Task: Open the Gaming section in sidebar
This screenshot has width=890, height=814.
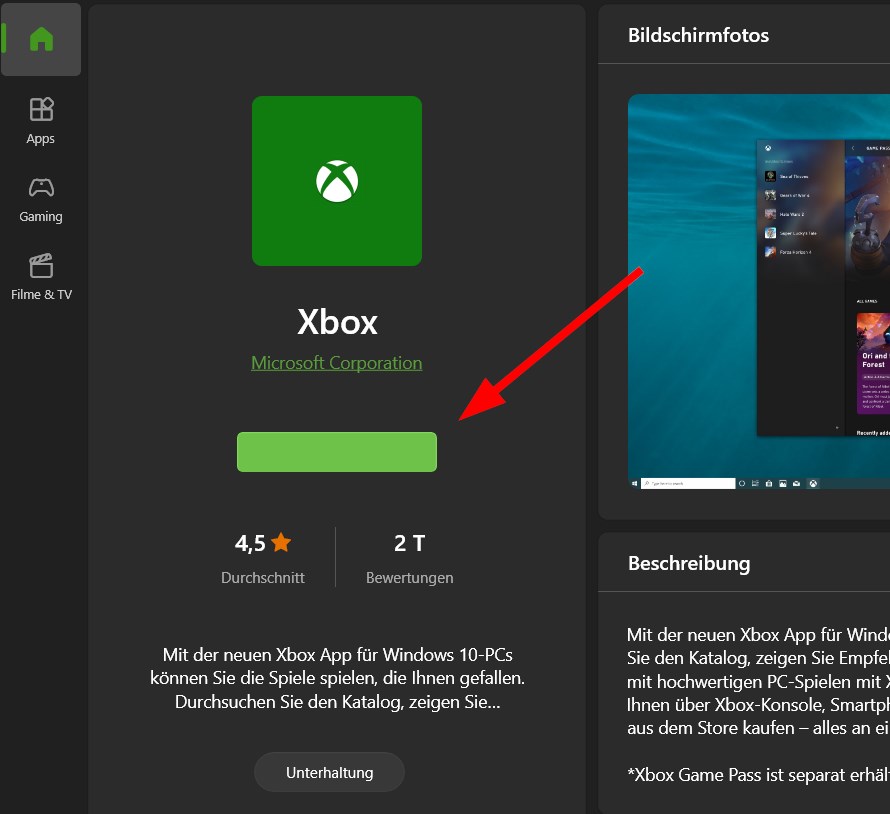Action: pos(41,200)
